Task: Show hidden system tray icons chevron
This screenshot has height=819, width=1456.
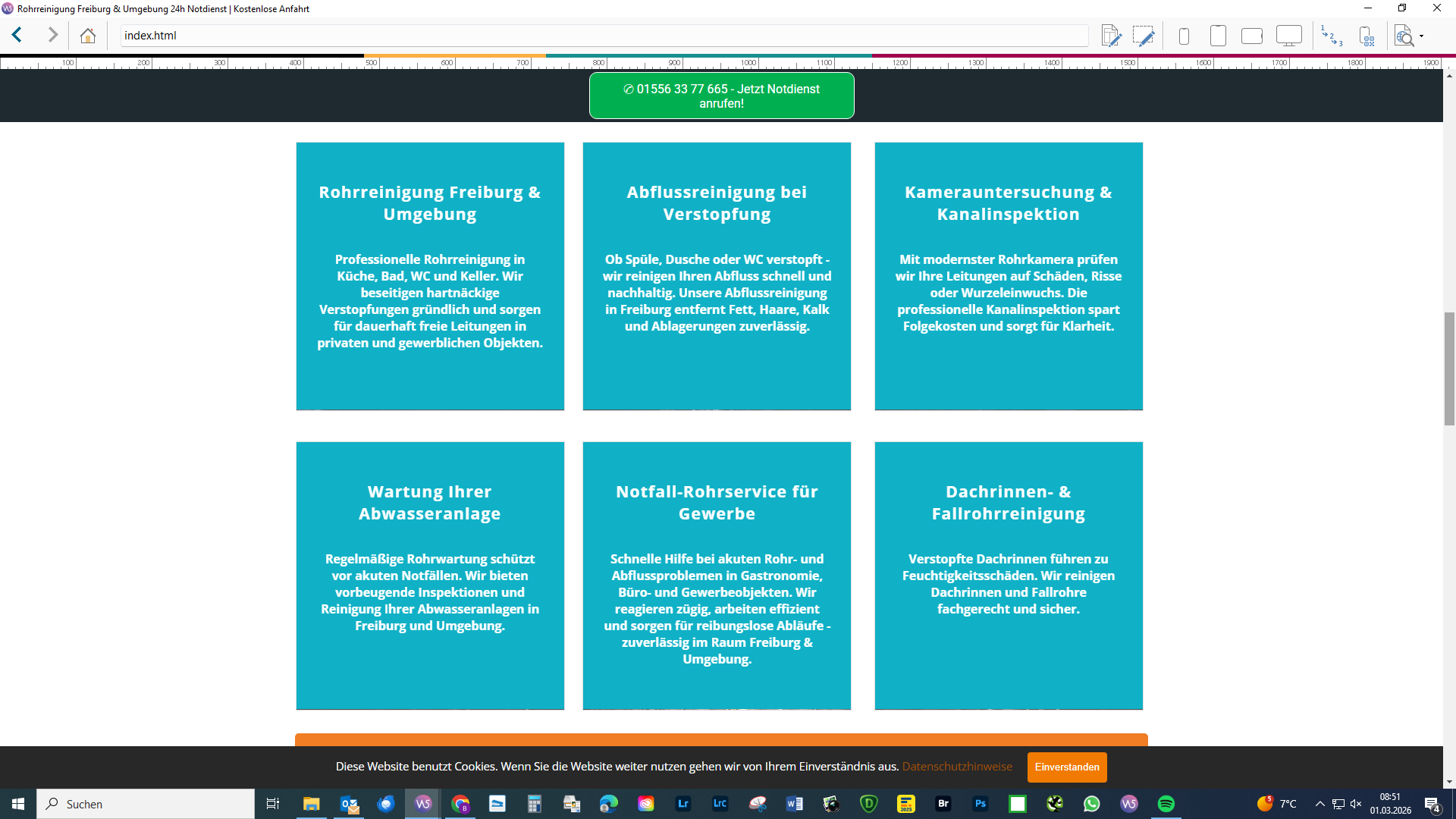Action: [x=1319, y=804]
